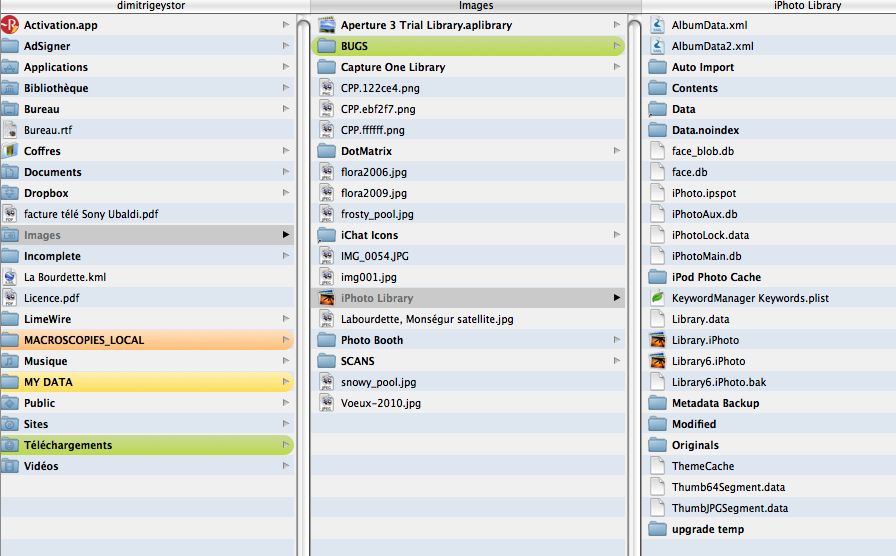Expand the MY DATA folder arrow

tap(286, 382)
